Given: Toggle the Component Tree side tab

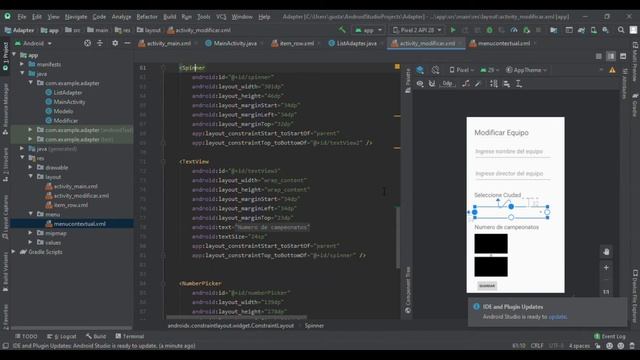Looking at the screenshot, I should point(408,290).
